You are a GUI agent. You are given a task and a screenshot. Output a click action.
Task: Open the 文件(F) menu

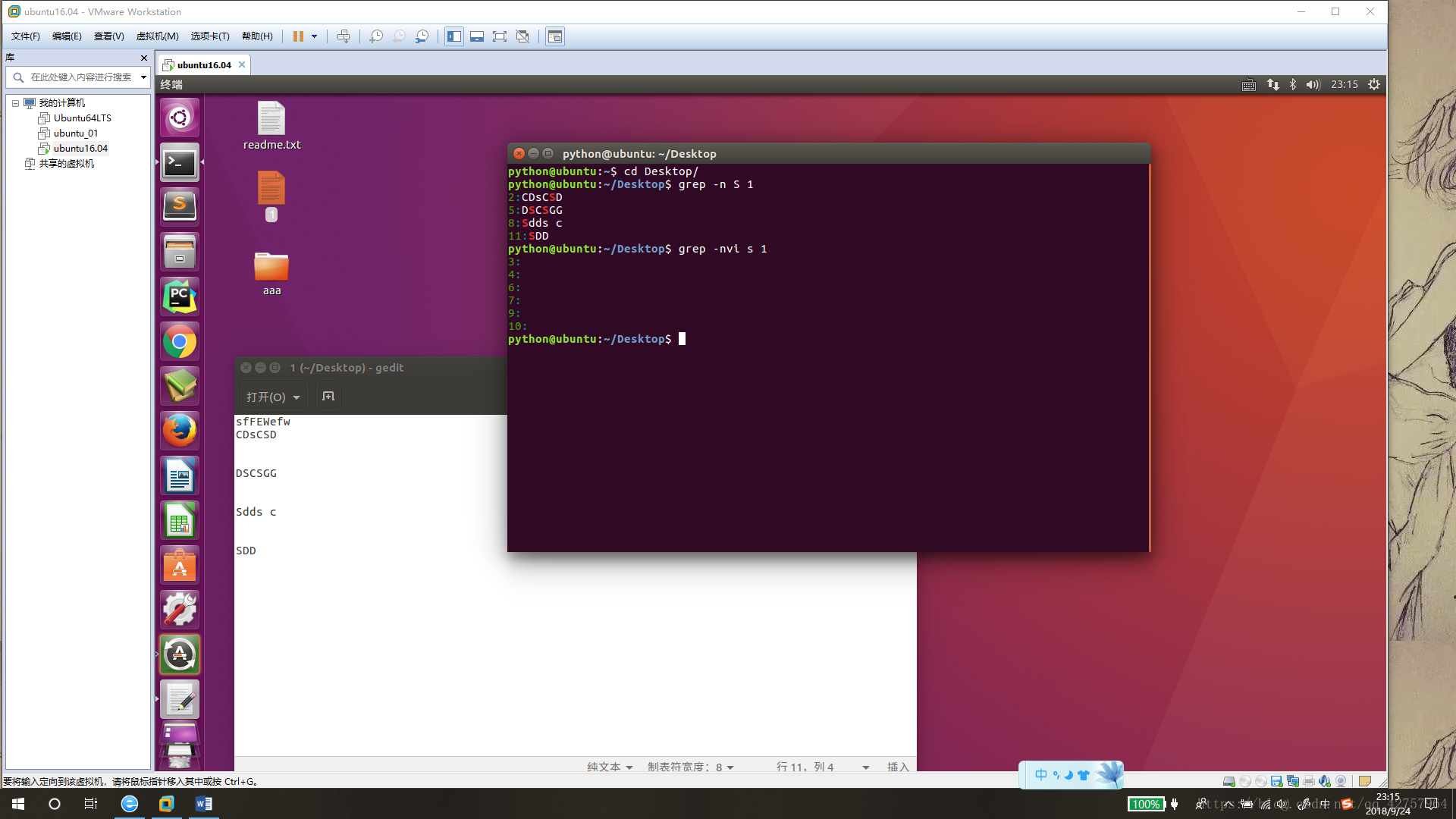[25, 36]
